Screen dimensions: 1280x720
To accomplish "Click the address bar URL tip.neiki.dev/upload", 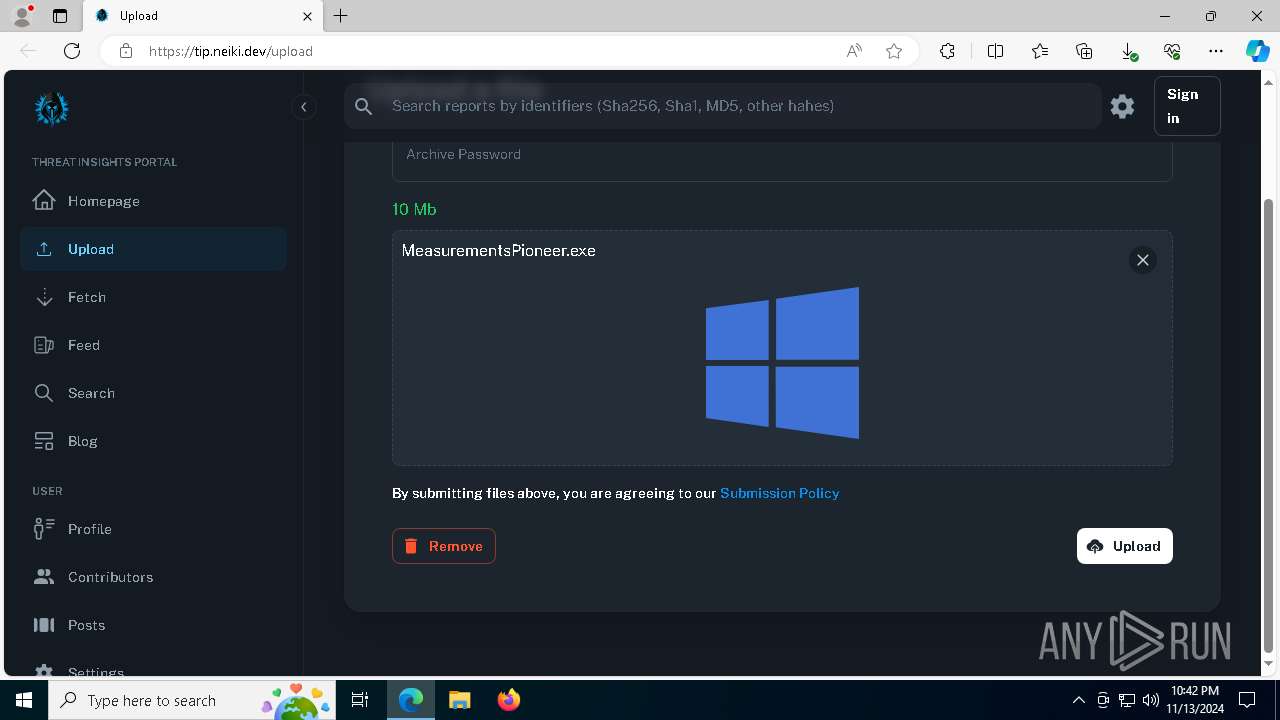I will pyautogui.click(x=231, y=51).
